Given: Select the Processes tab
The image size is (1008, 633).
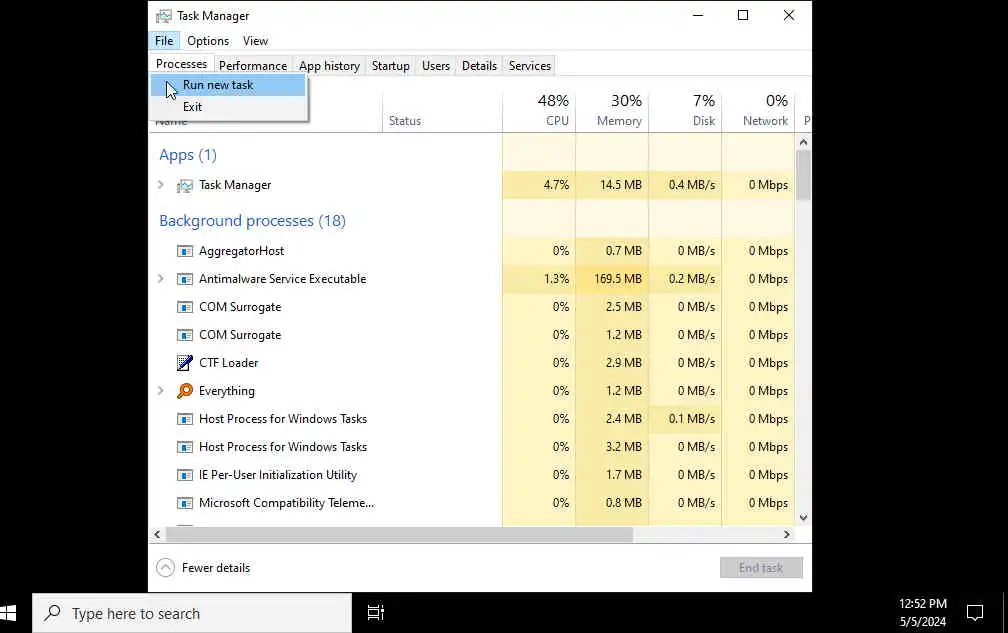Looking at the screenshot, I should click(x=181, y=64).
